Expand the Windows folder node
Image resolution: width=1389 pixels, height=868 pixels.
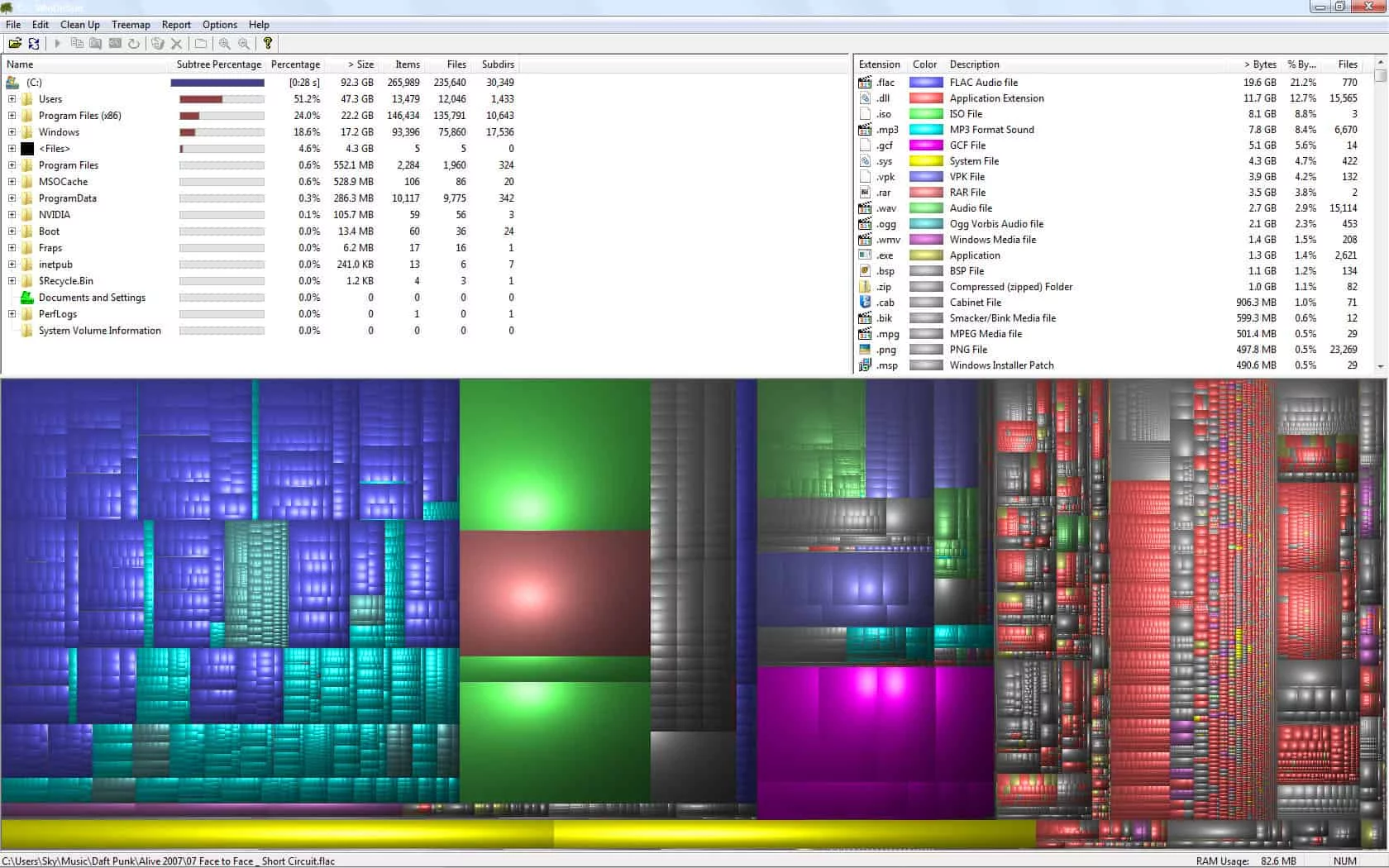[12, 132]
